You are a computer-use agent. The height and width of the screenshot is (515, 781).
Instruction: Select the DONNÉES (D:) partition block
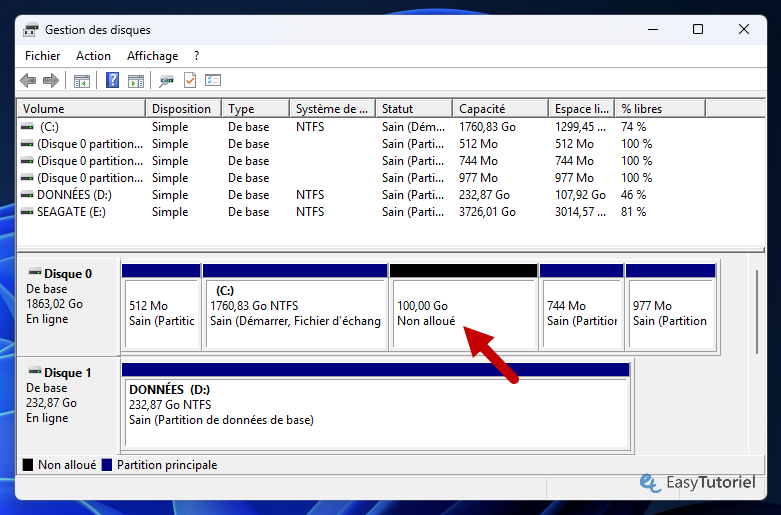(x=375, y=404)
